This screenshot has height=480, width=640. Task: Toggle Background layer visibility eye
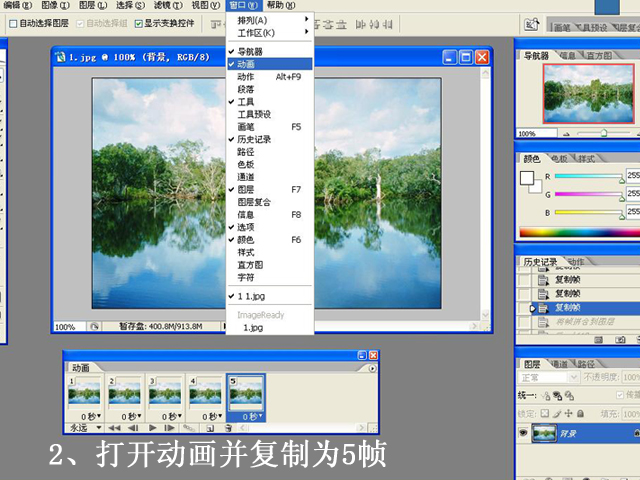(523, 433)
